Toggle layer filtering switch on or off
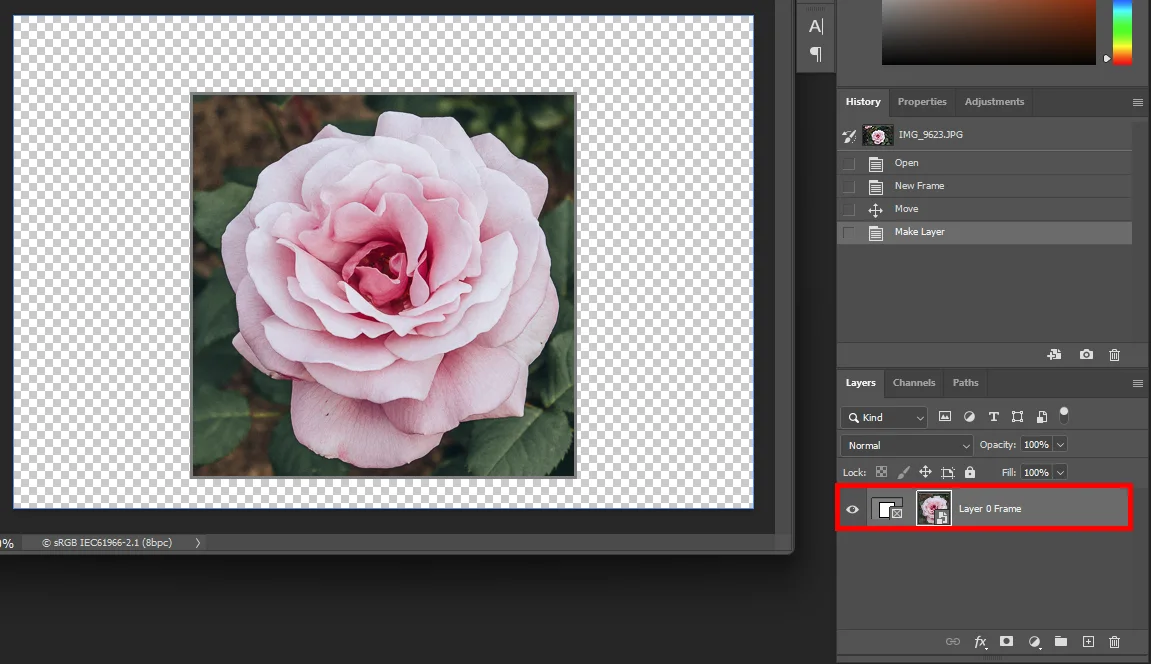The image size is (1151, 664). 1064,416
